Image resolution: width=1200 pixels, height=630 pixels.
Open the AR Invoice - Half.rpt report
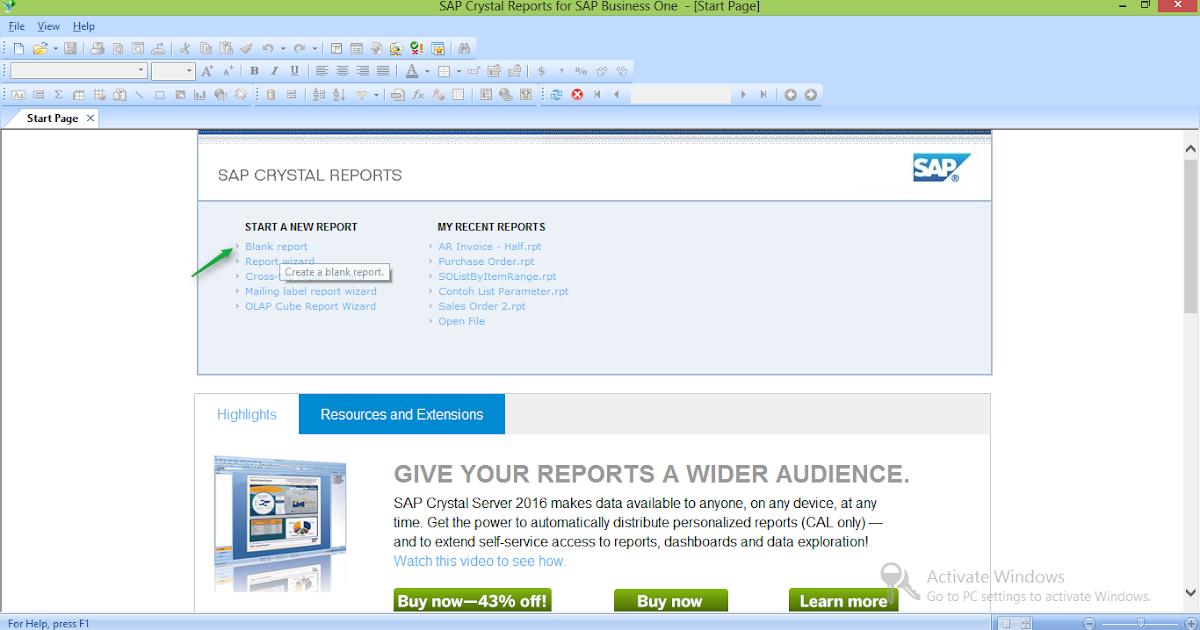[489, 246]
